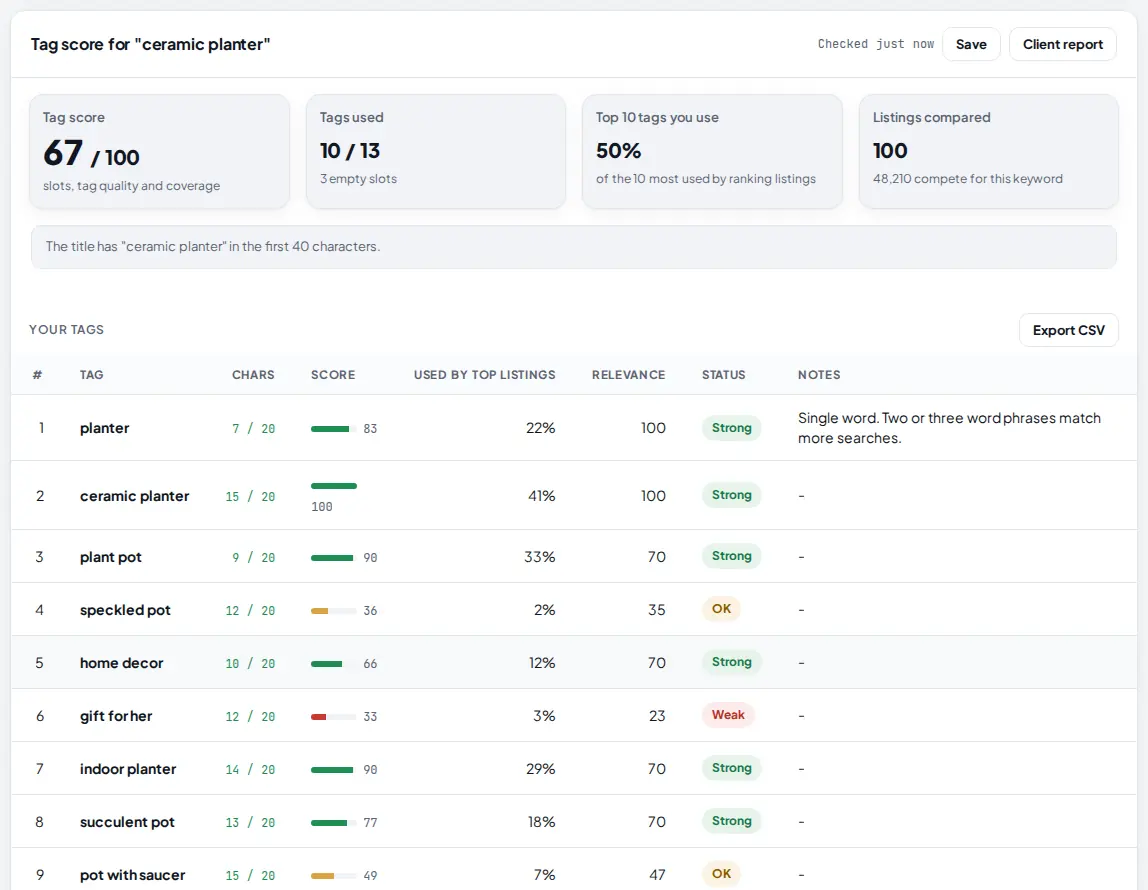The height and width of the screenshot is (890, 1148).
Task: Select the 'pot with saucer' tag
Action: 133,875
